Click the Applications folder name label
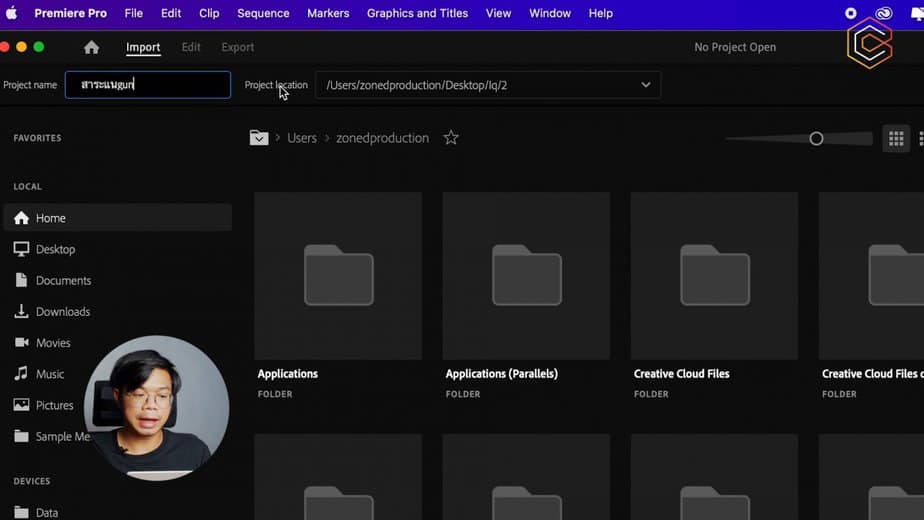924x520 pixels. click(288, 374)
